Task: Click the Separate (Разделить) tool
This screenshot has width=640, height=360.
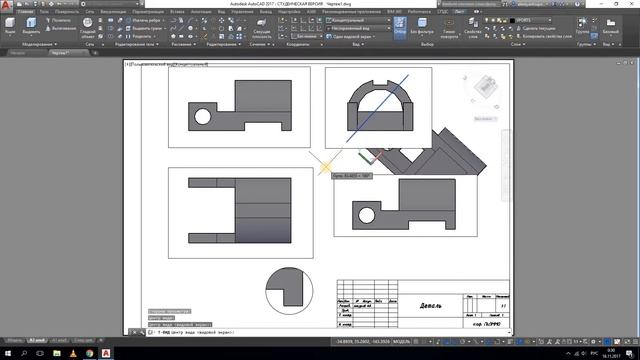Action: (139, 36)
